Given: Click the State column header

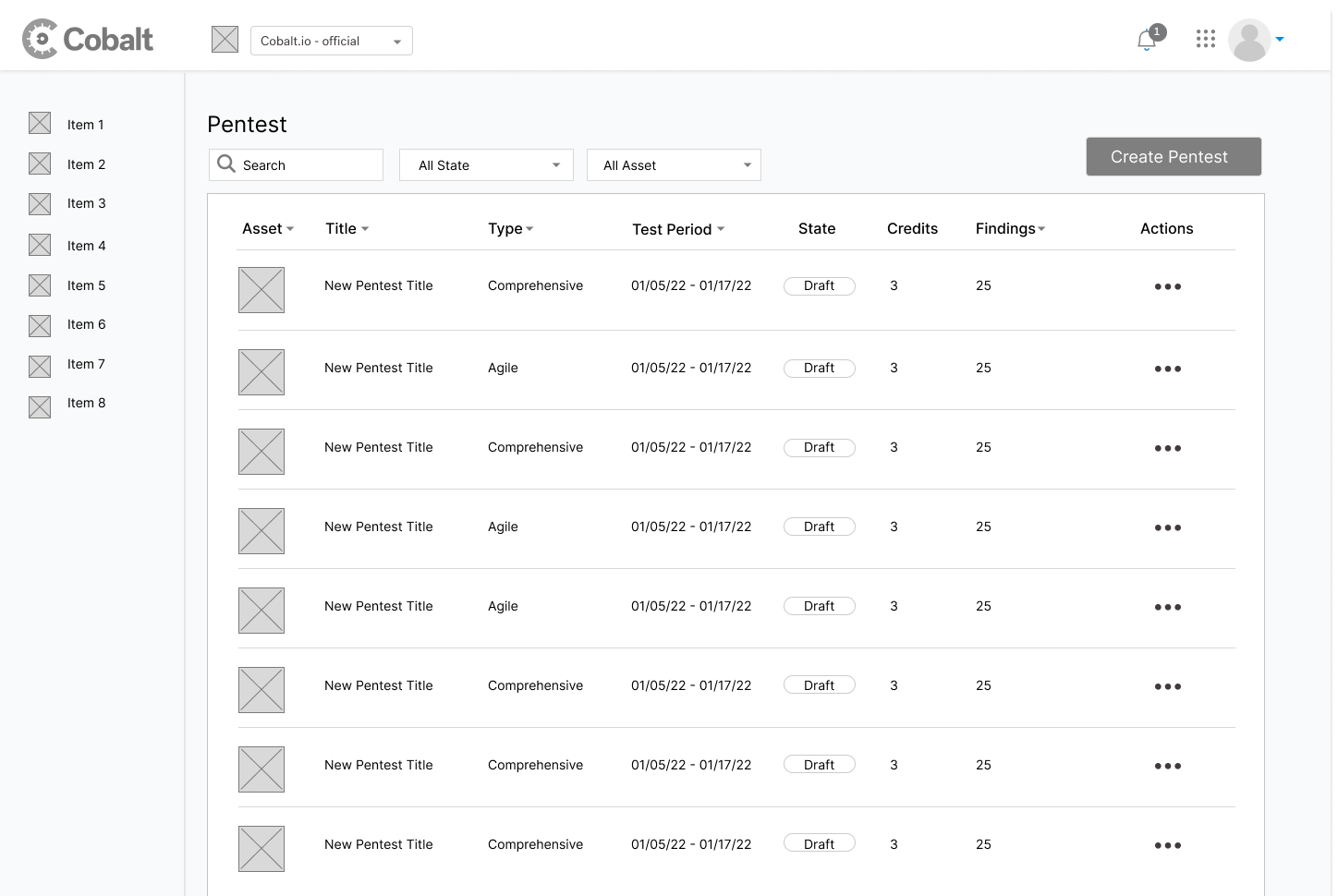Looking at the screenshot, I should coord(817,228).
